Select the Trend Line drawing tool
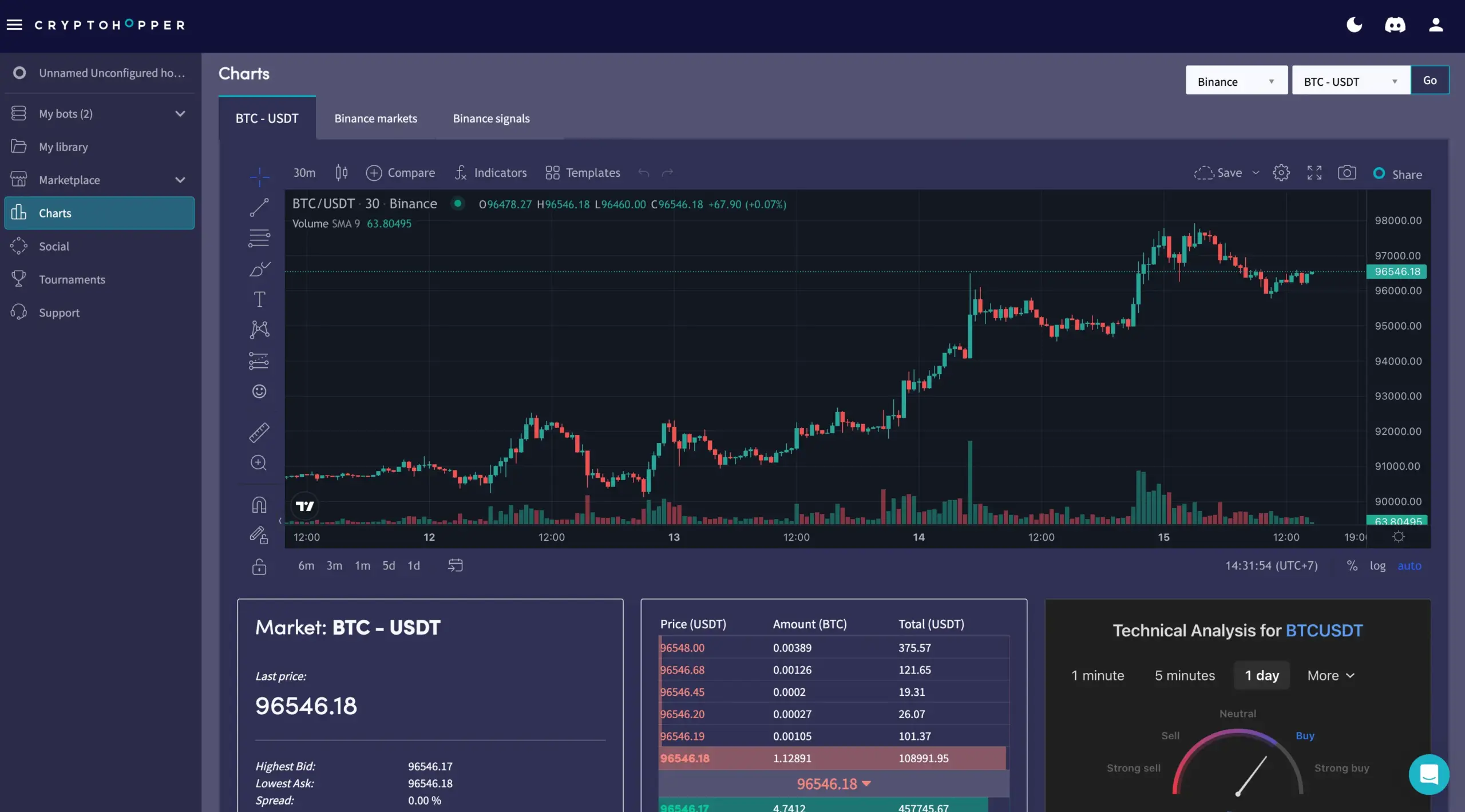The image size is (1465, 812). [259, 207]
